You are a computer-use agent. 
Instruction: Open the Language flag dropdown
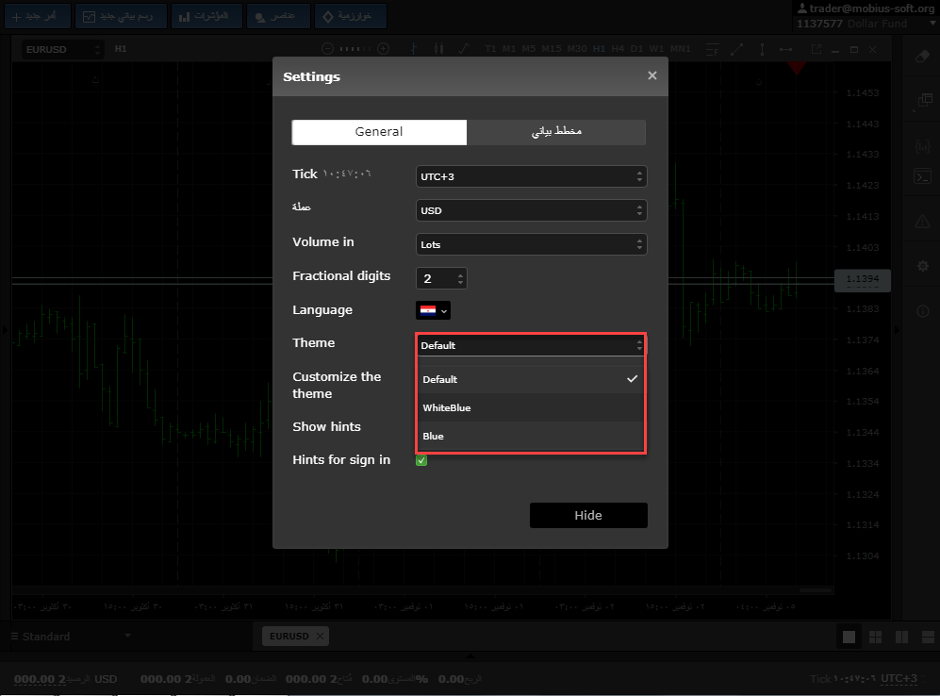click(x=433, y=311)
